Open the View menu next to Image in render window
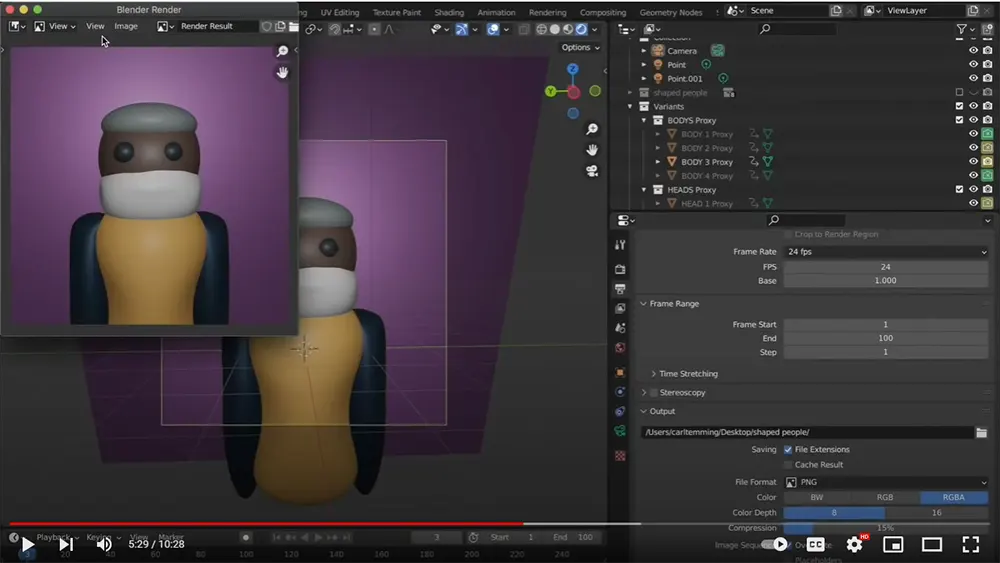This screenshot has height=563, width=1000. tap(95, 26)
